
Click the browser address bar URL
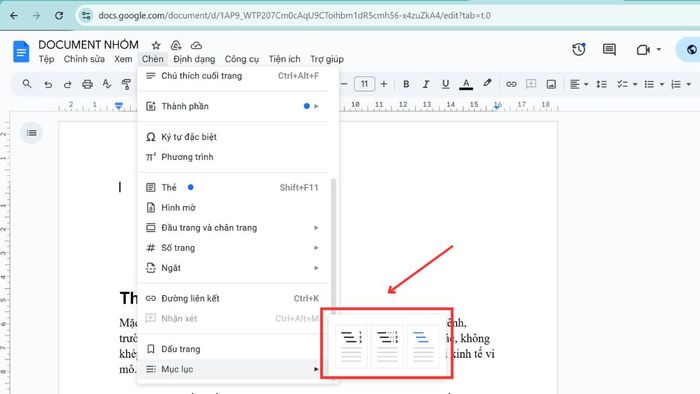pos(294,16)
